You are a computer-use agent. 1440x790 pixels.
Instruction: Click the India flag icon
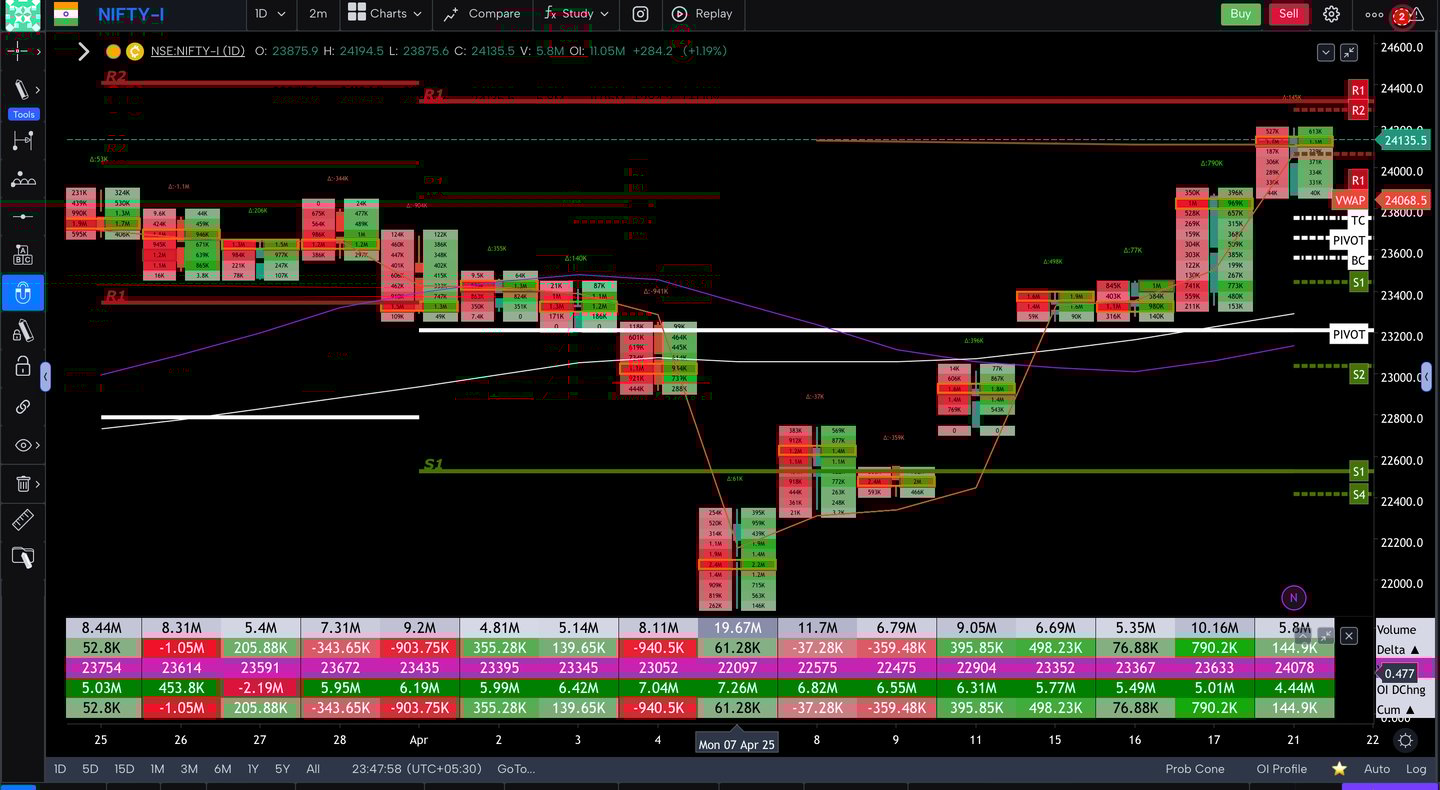pyautogui.click(x=65, y=14)
